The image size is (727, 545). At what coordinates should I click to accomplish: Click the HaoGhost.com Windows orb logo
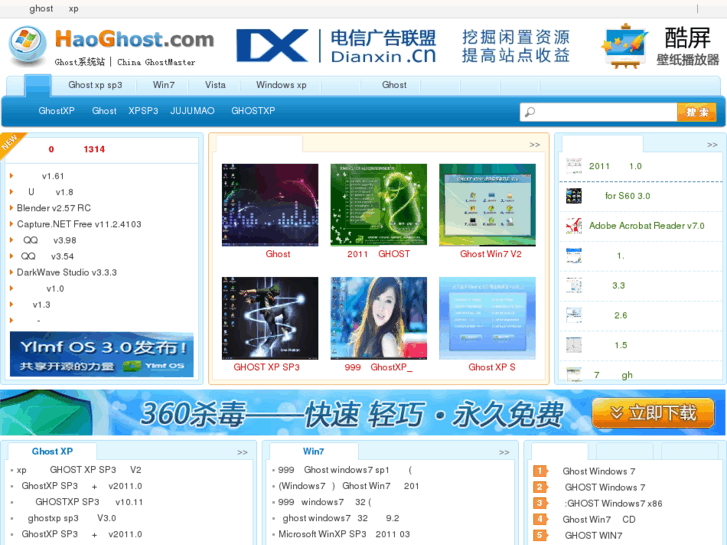[x=27, y=45]
